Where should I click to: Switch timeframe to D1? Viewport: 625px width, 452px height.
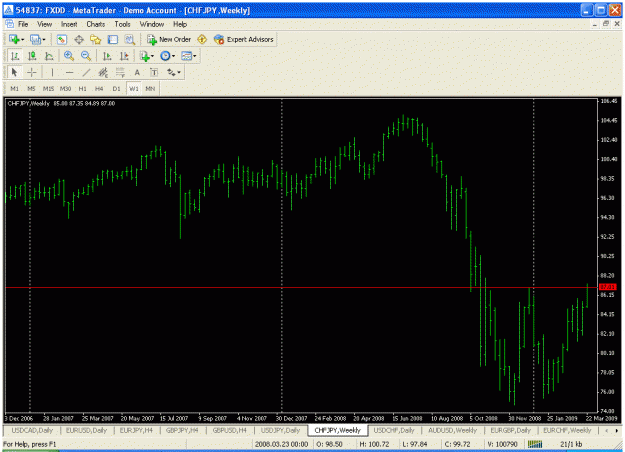point(116,88)
